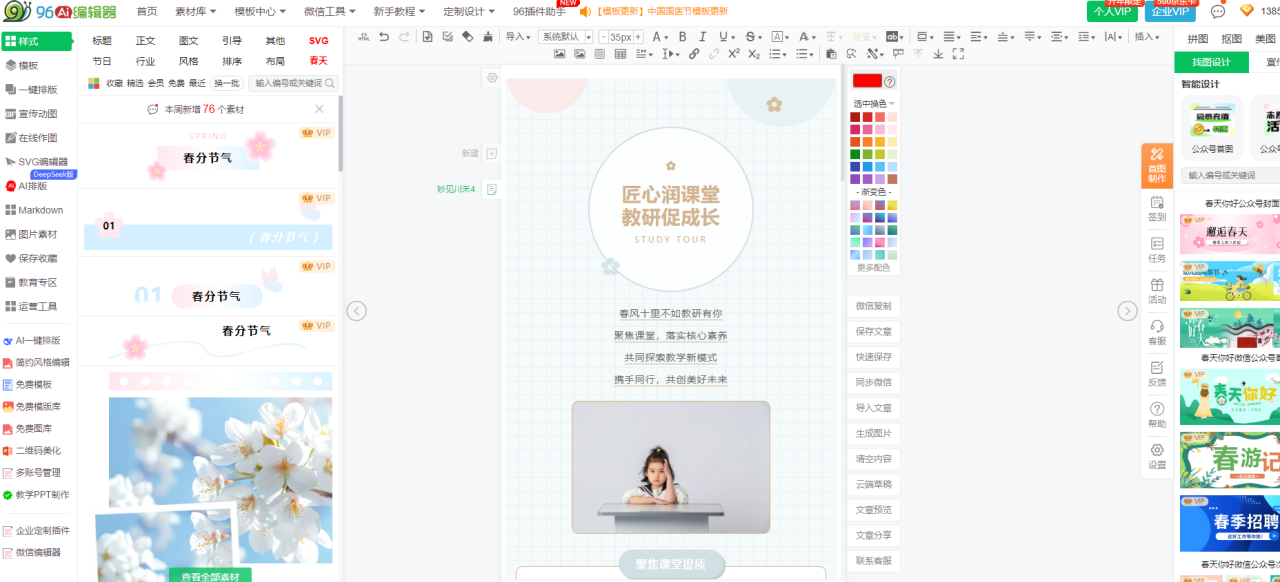Toggle strikethrough formatting in the toolbar
The width and height of the screenshot is (1280, 582).
pyautogui.click(x=752, y=37)
